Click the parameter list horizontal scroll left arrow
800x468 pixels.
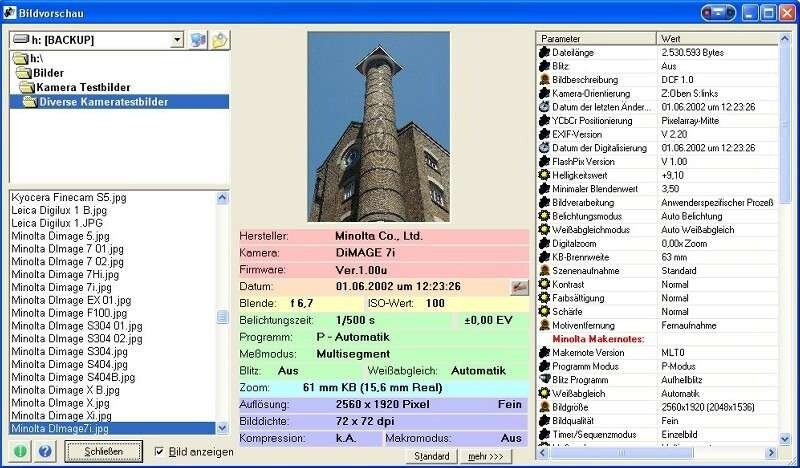click(543, 453)
